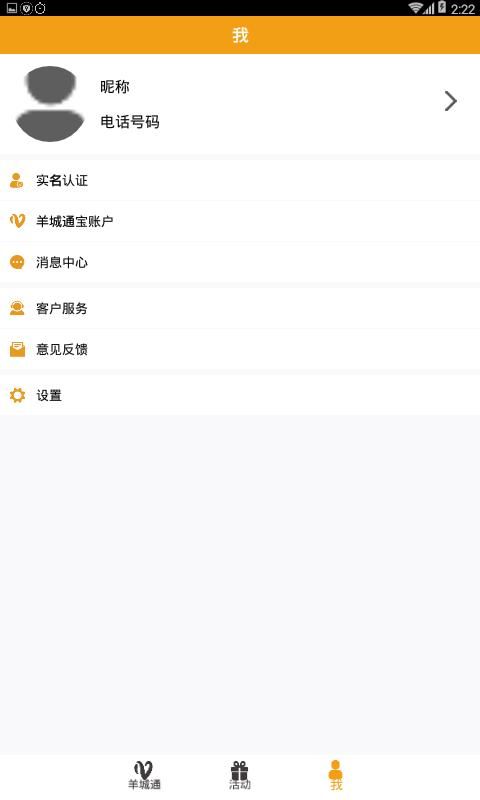Viewport: 480px width, 800px height.
Task: Tap the 设置 gear icon
Action: pyautogui.click(x=17, y=395)
